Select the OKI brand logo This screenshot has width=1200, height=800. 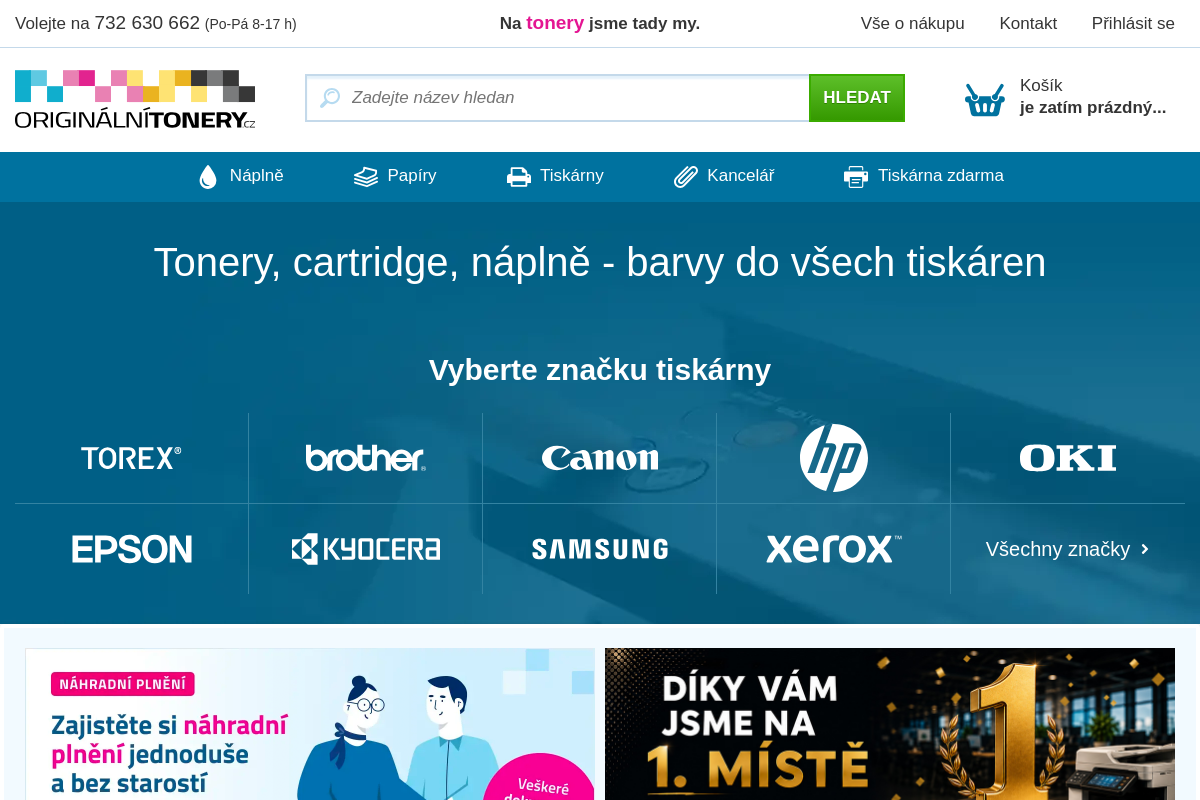(x=1068, y=458)
